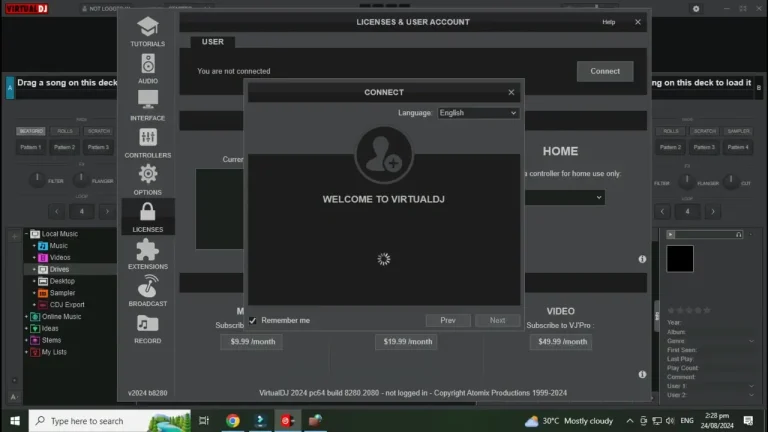This screenshot has height=432, width=768.
Task: Increase loop size on deck B
Action: 713,212
